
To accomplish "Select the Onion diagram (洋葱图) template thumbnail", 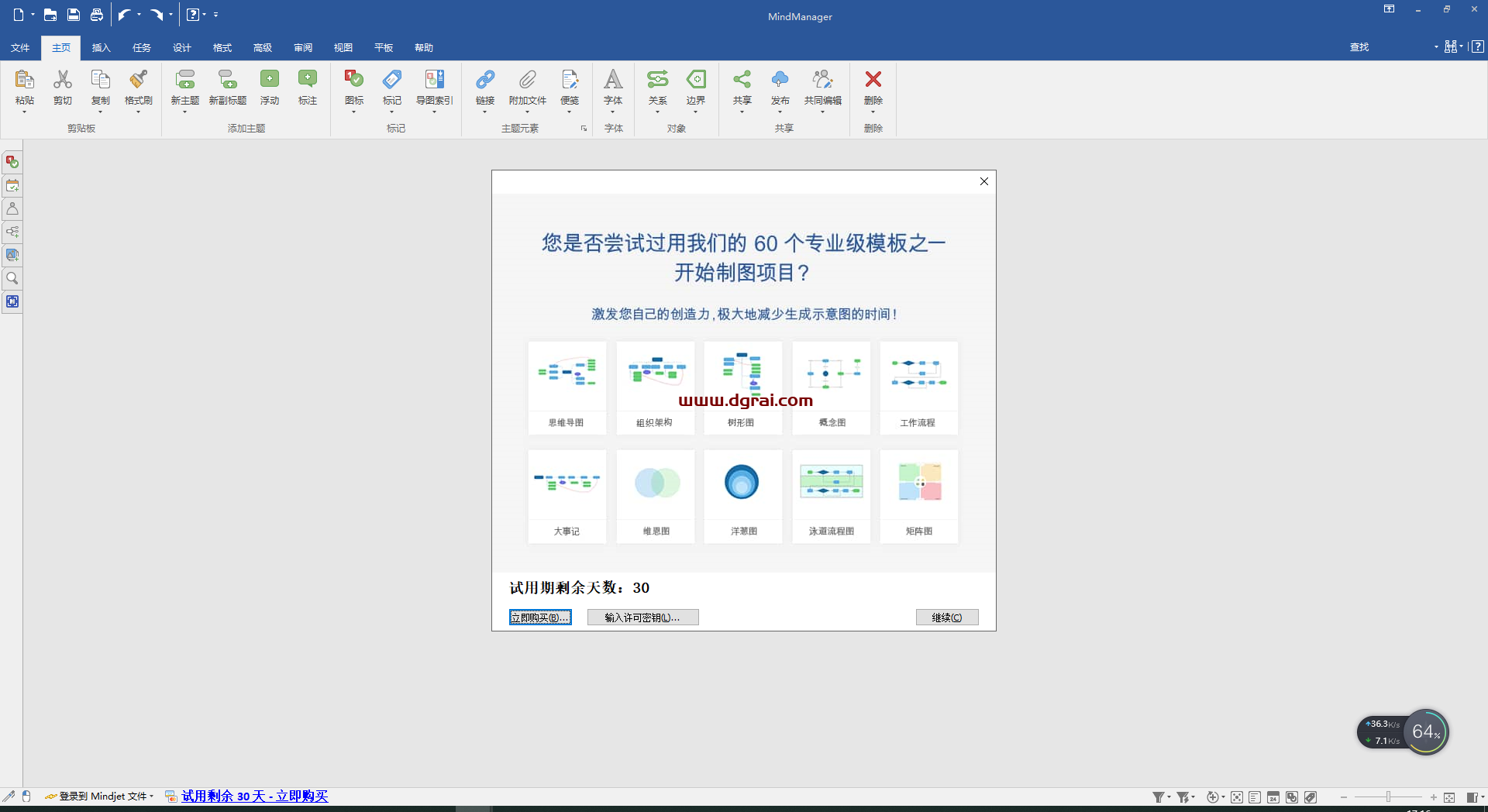I will click(743, 496).
